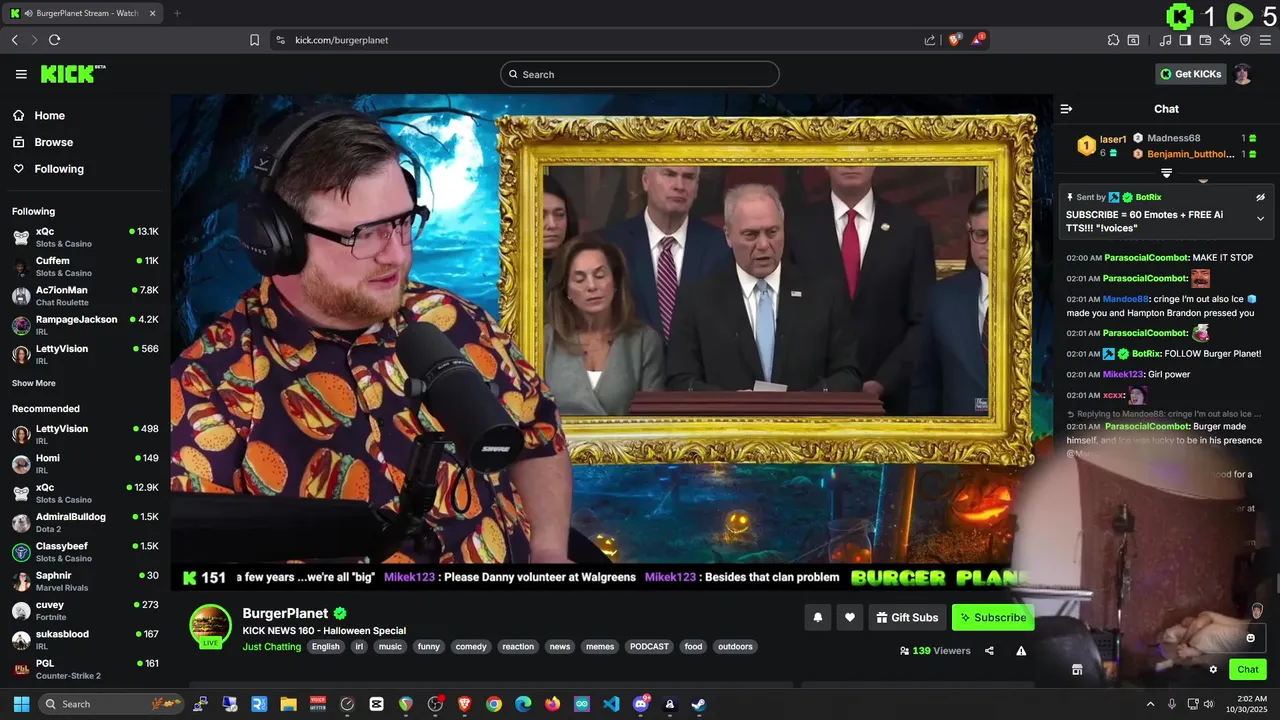This screenshot has height=720, width=1280.
Task: Open a new browser tab
Action: tap(177, 13)
